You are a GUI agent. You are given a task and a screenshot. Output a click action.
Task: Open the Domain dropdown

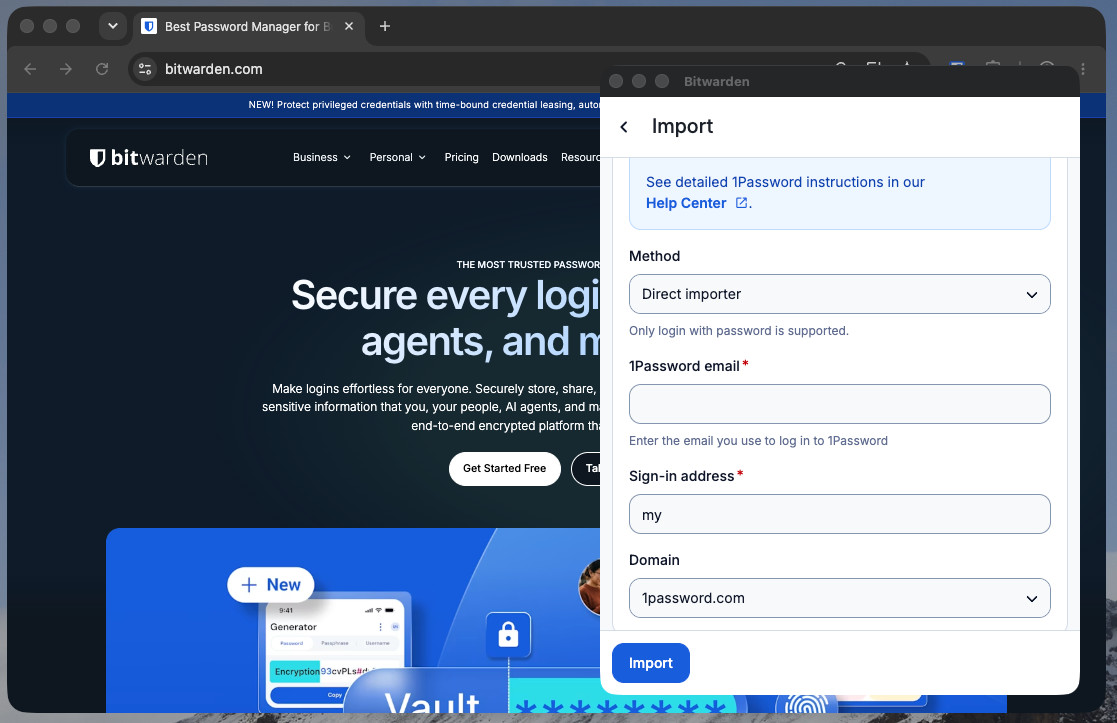(x=839, y=598)
